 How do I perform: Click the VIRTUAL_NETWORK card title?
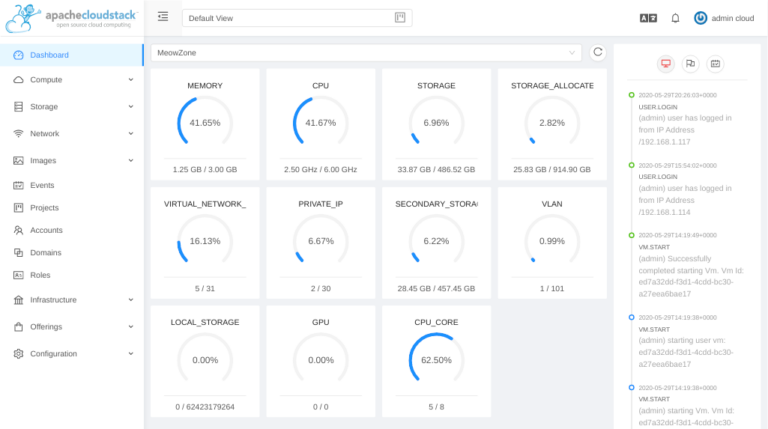[205, 204]
